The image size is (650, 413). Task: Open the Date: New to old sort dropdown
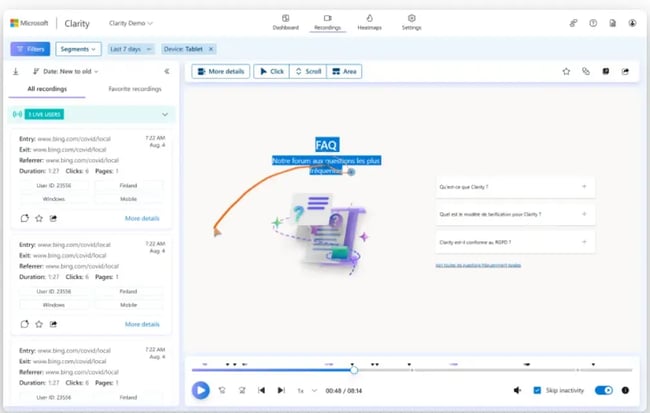click(x=65, y=71)
